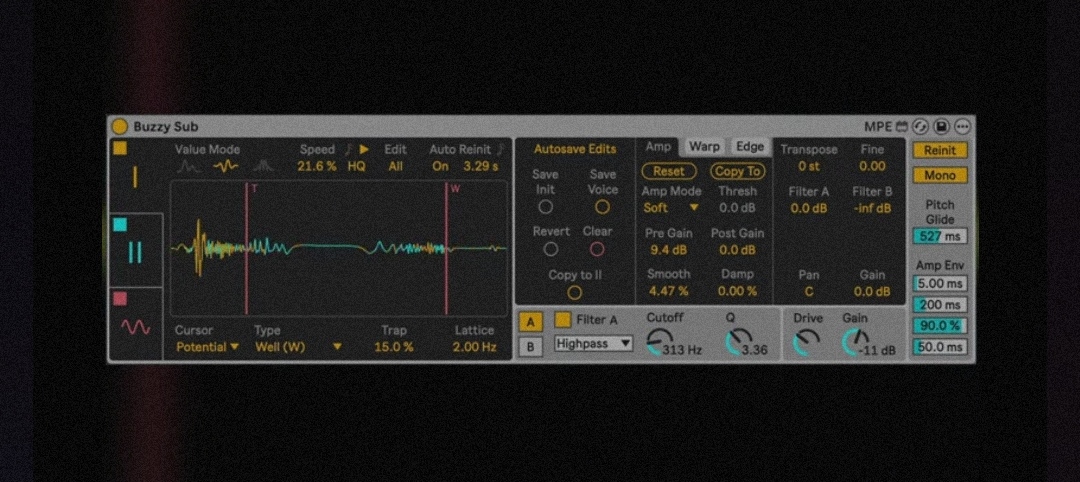This screenshot has height=482, width=1080.
Task: Click the pink Clear circle button
Action: (597, 249)
